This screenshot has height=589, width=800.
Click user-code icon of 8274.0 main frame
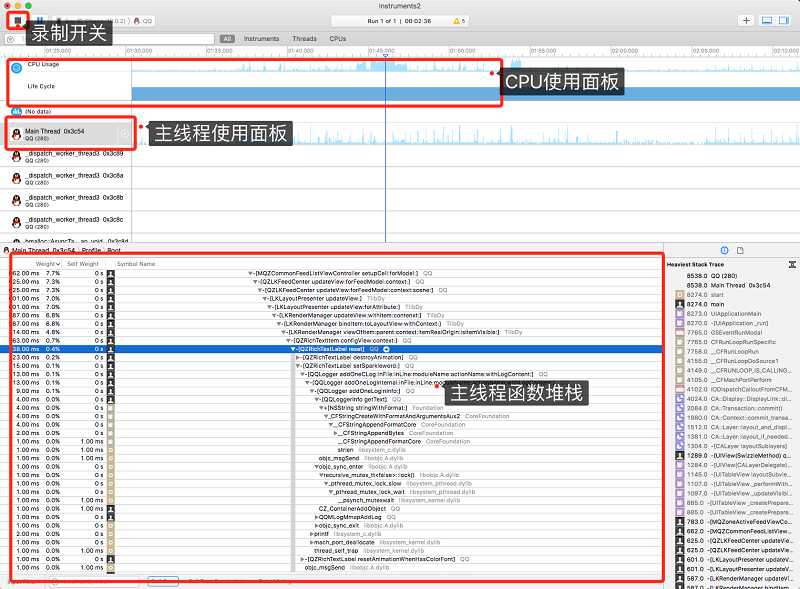tap(680, 304)
